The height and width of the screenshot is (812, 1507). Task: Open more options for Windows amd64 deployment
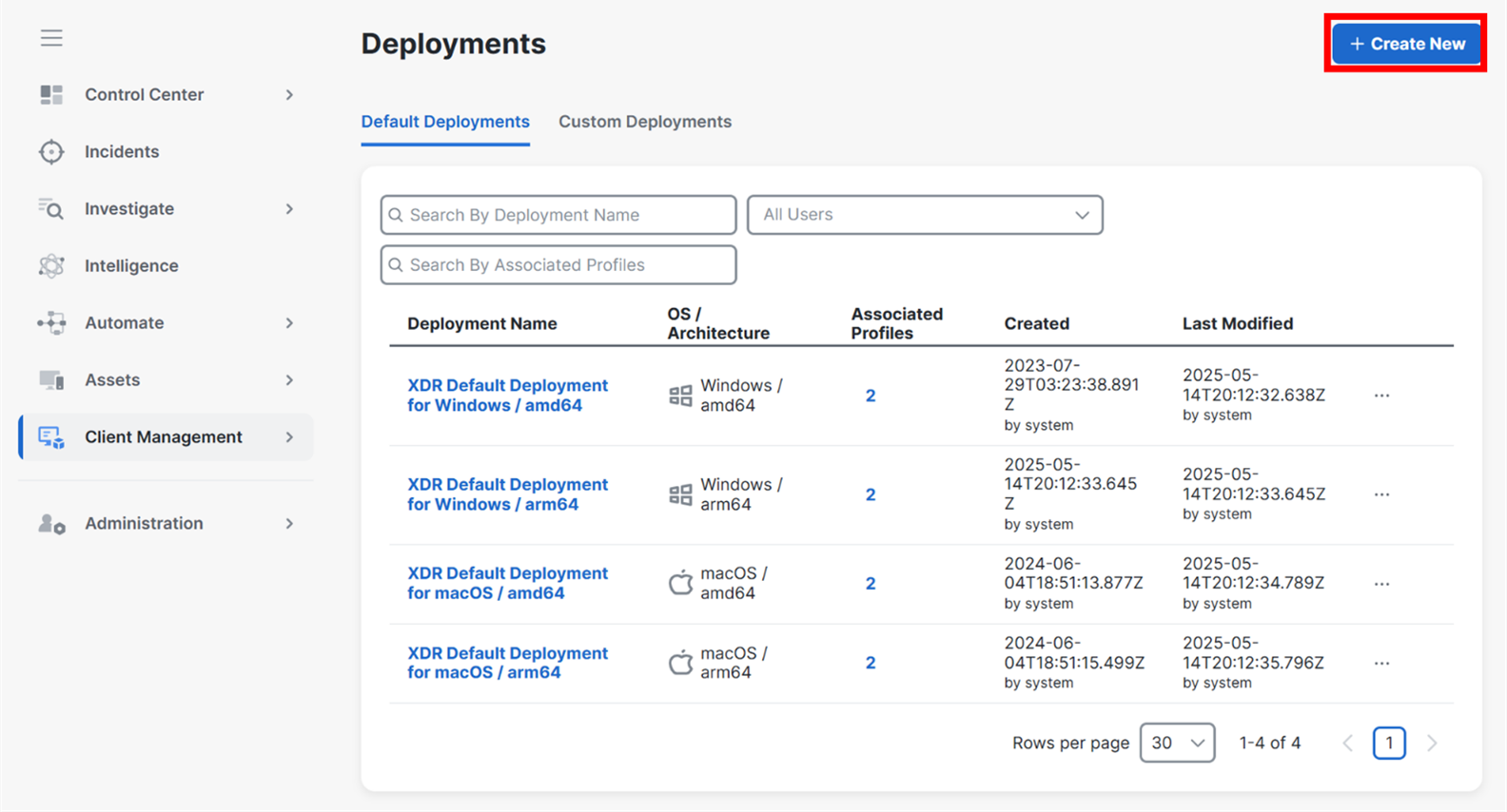click(x=1381, y=396)
